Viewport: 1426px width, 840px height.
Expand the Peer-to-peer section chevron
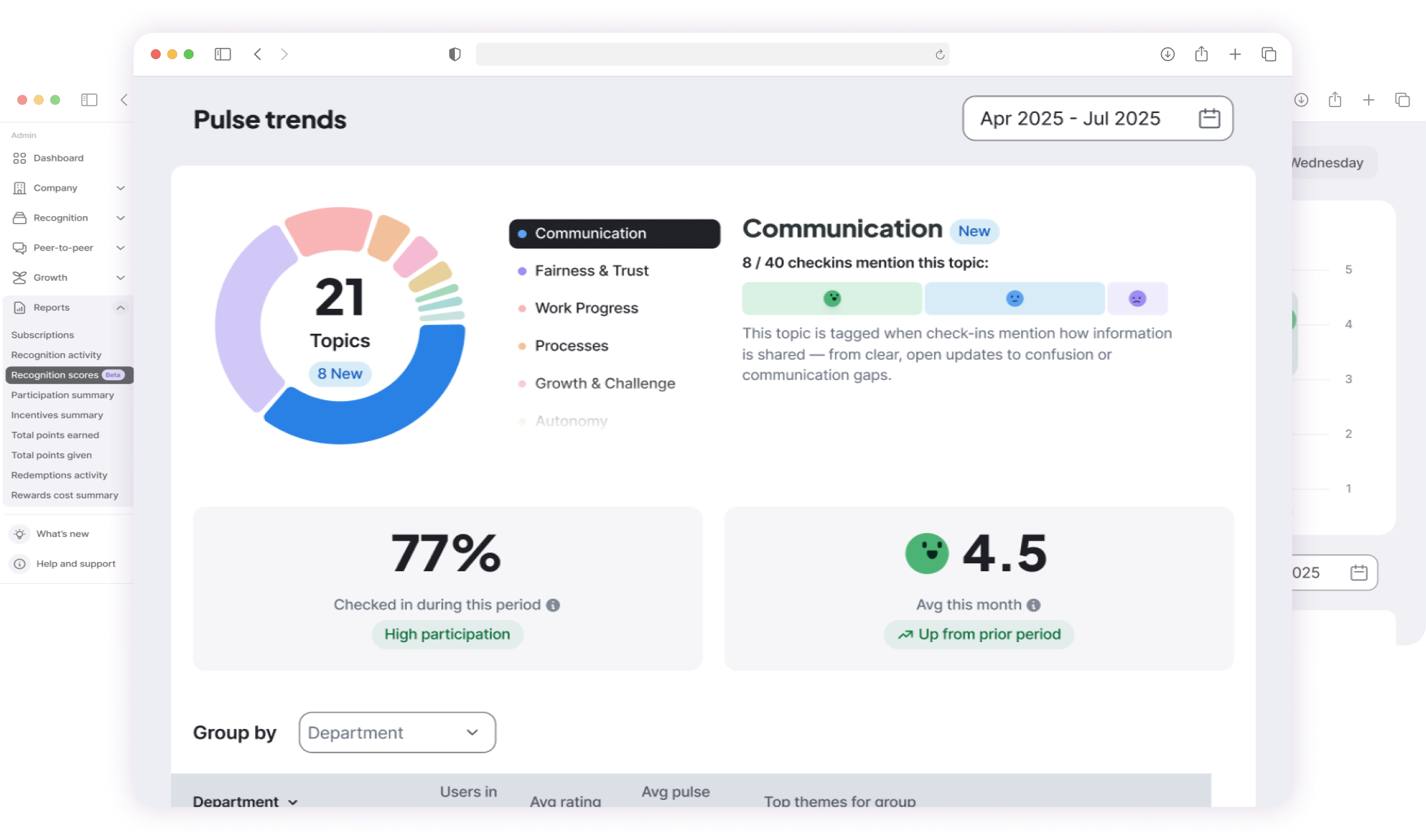tap(120, 248)
